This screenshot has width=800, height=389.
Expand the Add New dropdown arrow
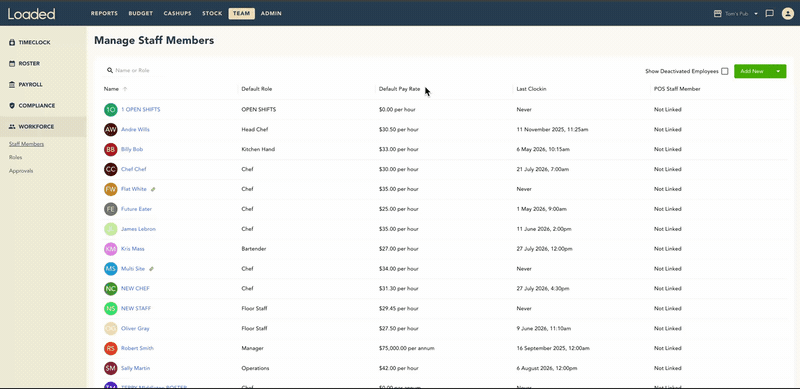778,71
